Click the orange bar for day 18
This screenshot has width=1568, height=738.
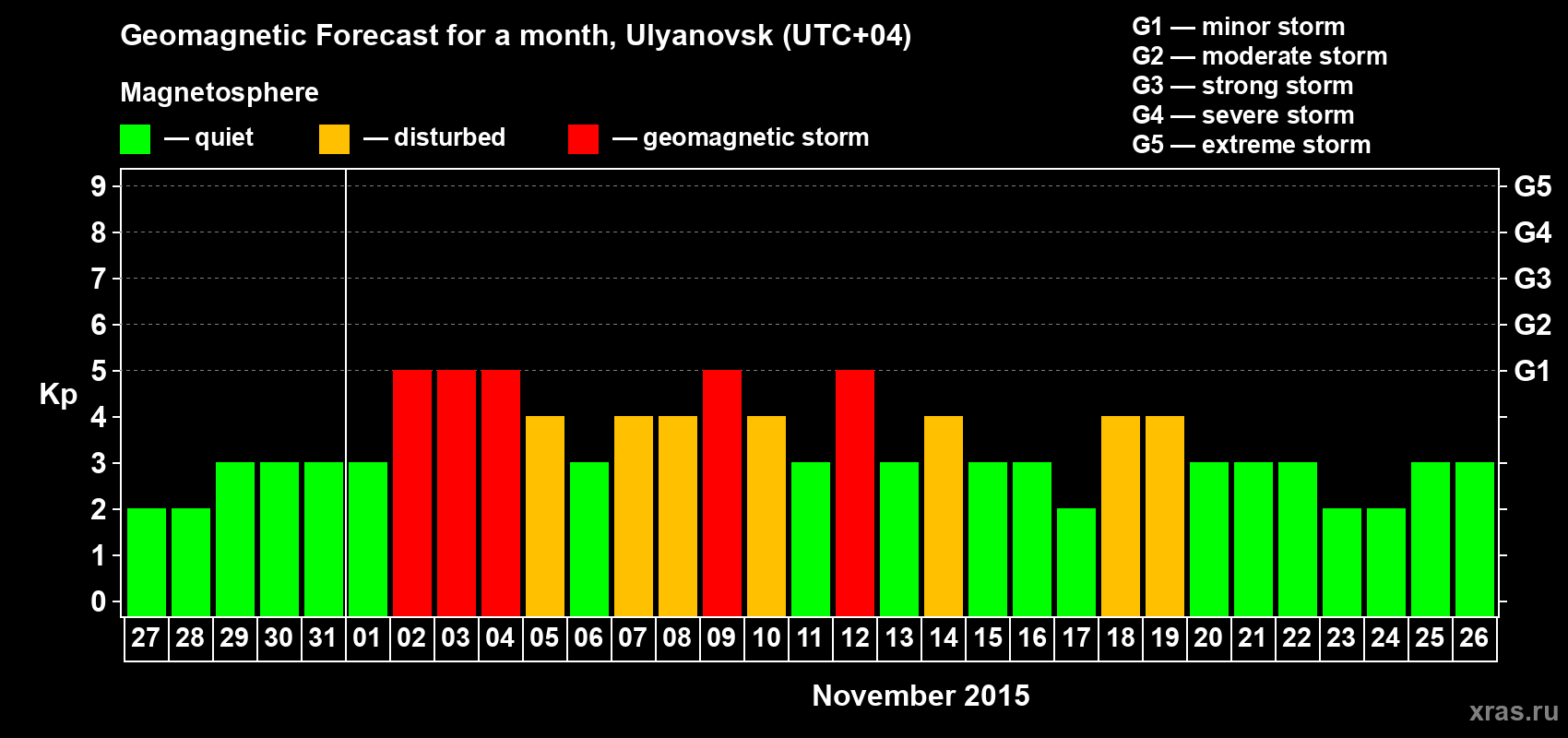1121,516
